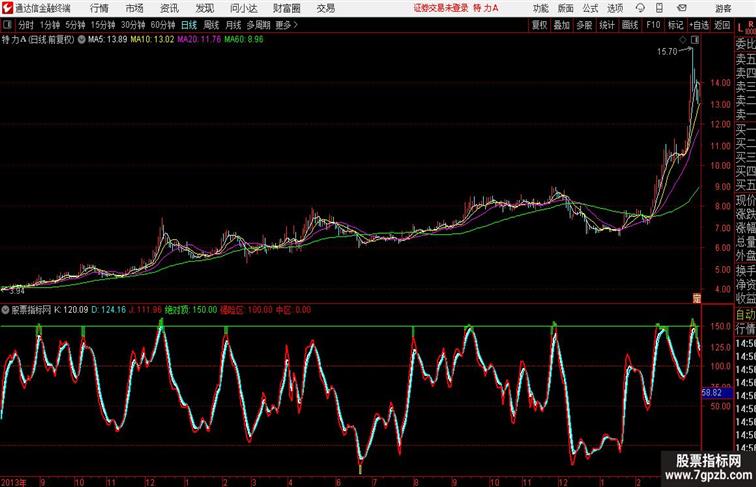Expand the 更多 periods chevron
This screenshot has height=487, width=756.
point(296,25)
